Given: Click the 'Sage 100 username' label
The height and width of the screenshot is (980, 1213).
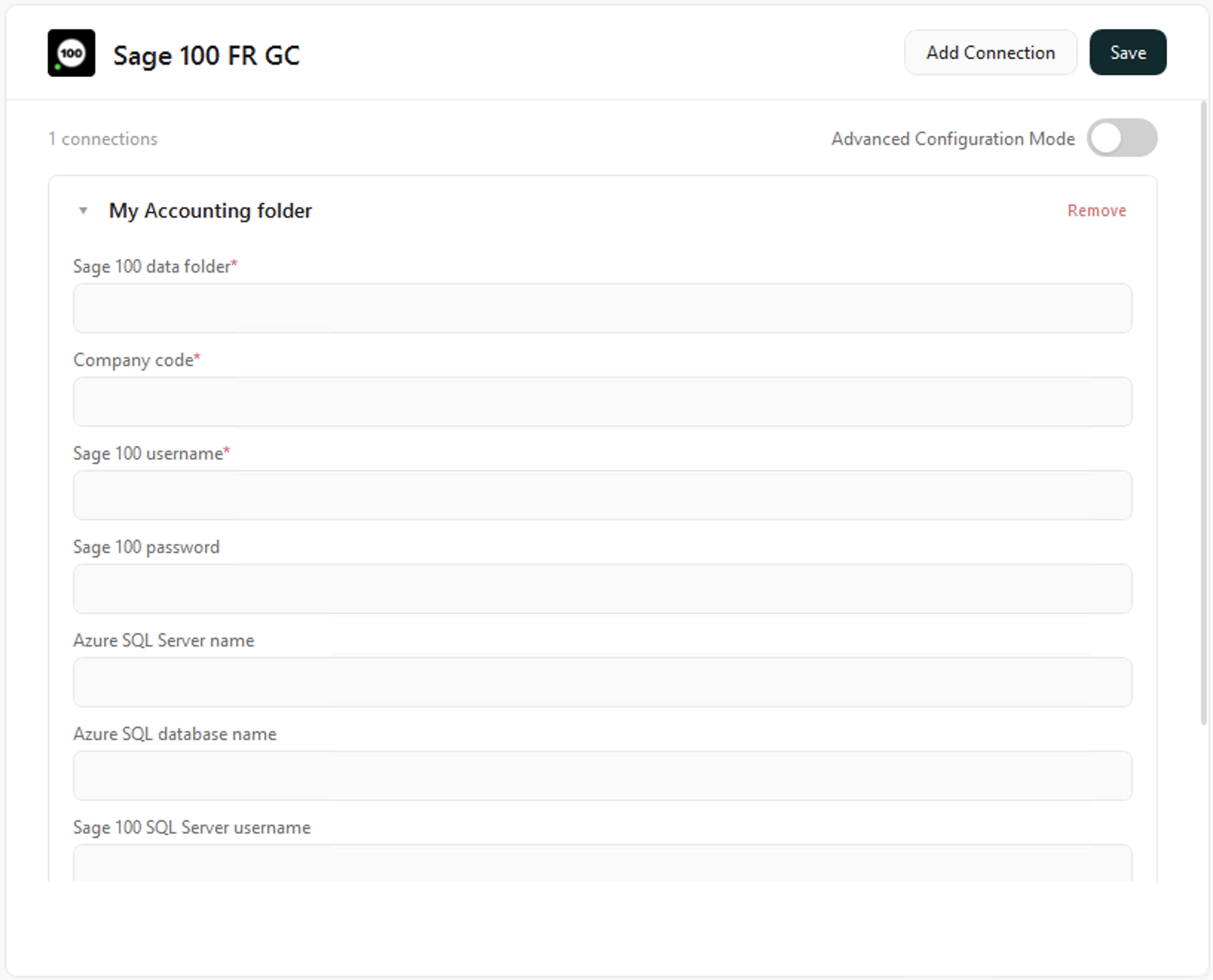Looking at the screenshot, I should pos(148,454).
